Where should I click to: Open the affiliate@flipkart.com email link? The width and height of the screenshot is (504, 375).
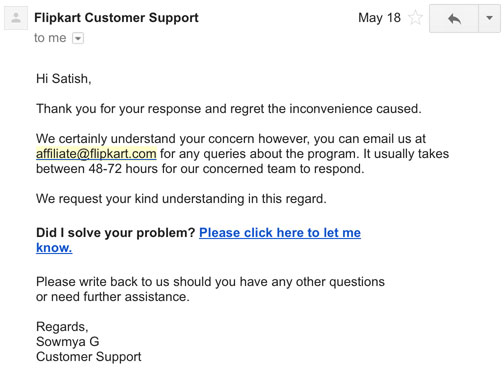pos(96,154)
